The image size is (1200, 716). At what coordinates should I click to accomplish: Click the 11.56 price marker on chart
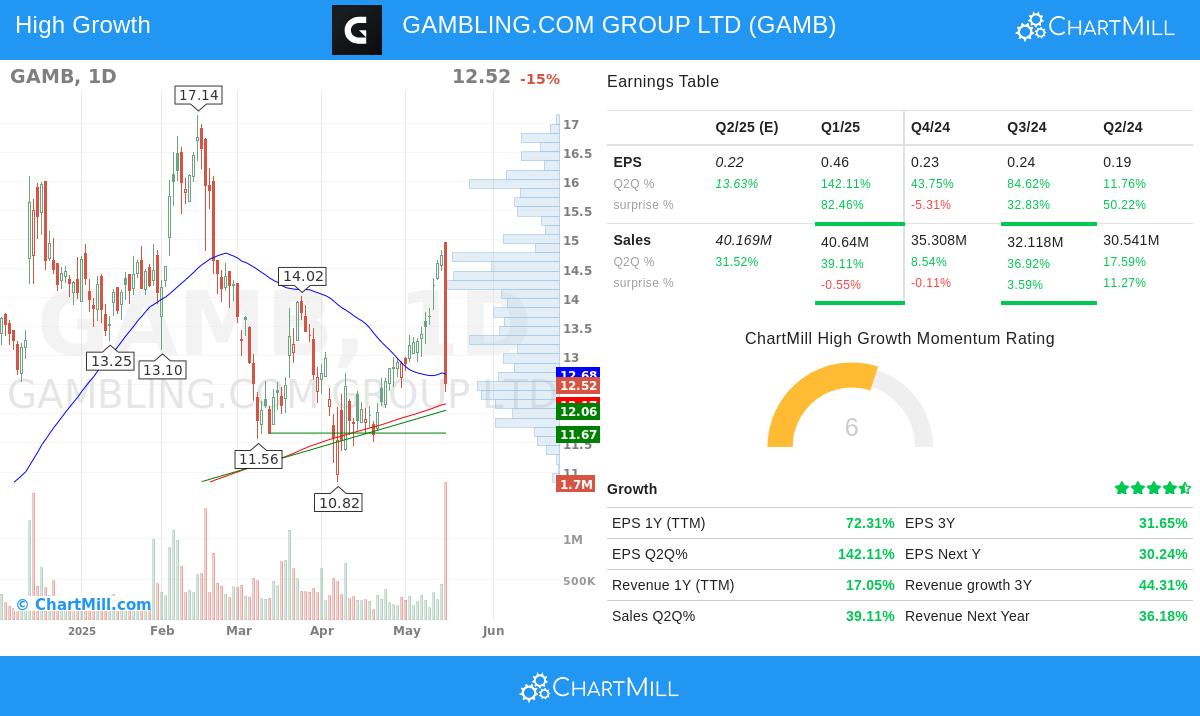[258, 459]
